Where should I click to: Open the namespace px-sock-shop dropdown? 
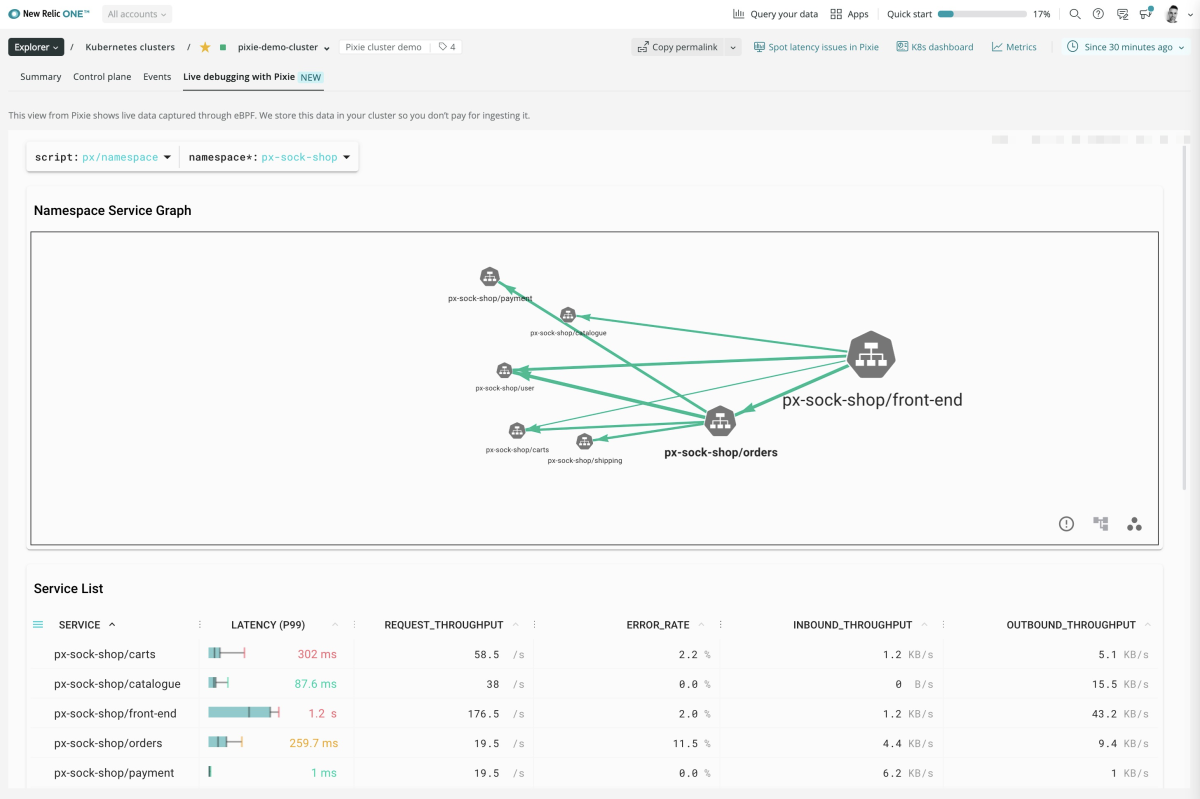[270, 157]
